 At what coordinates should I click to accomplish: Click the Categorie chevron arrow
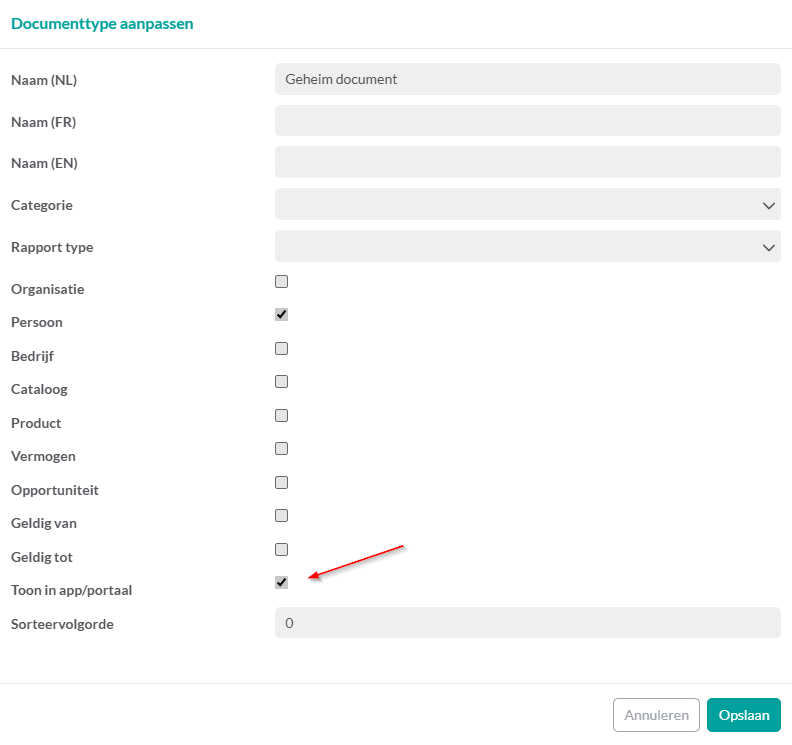(x=768, y=205)
